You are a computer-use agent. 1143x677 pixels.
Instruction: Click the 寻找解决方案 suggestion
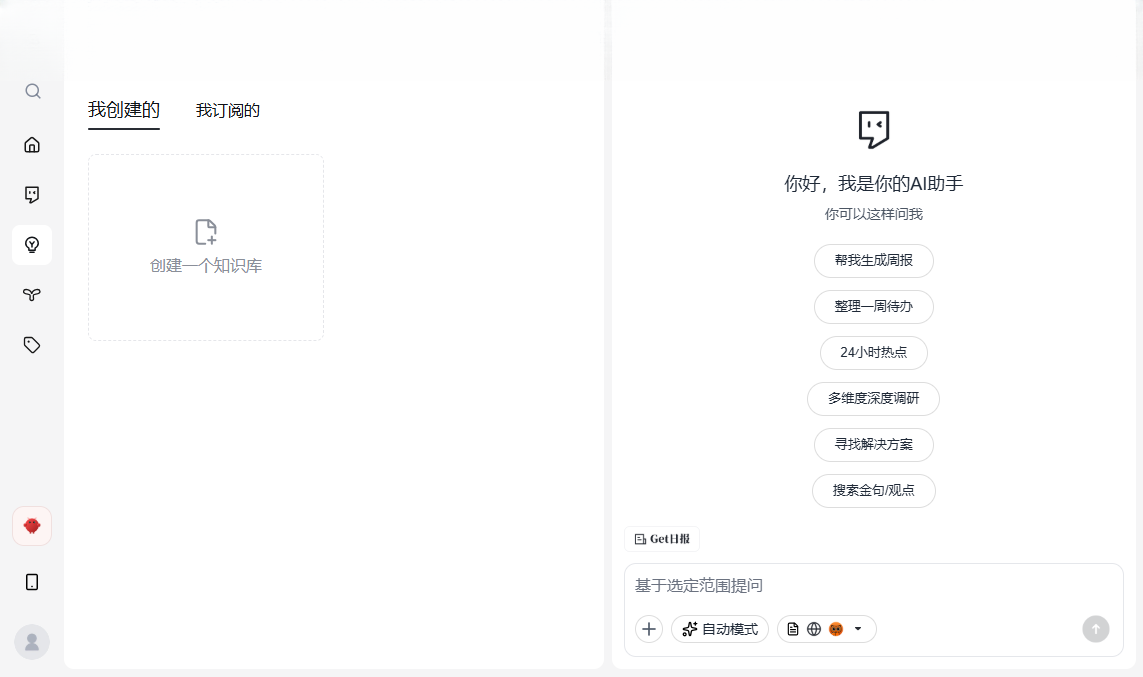point(873,445)
